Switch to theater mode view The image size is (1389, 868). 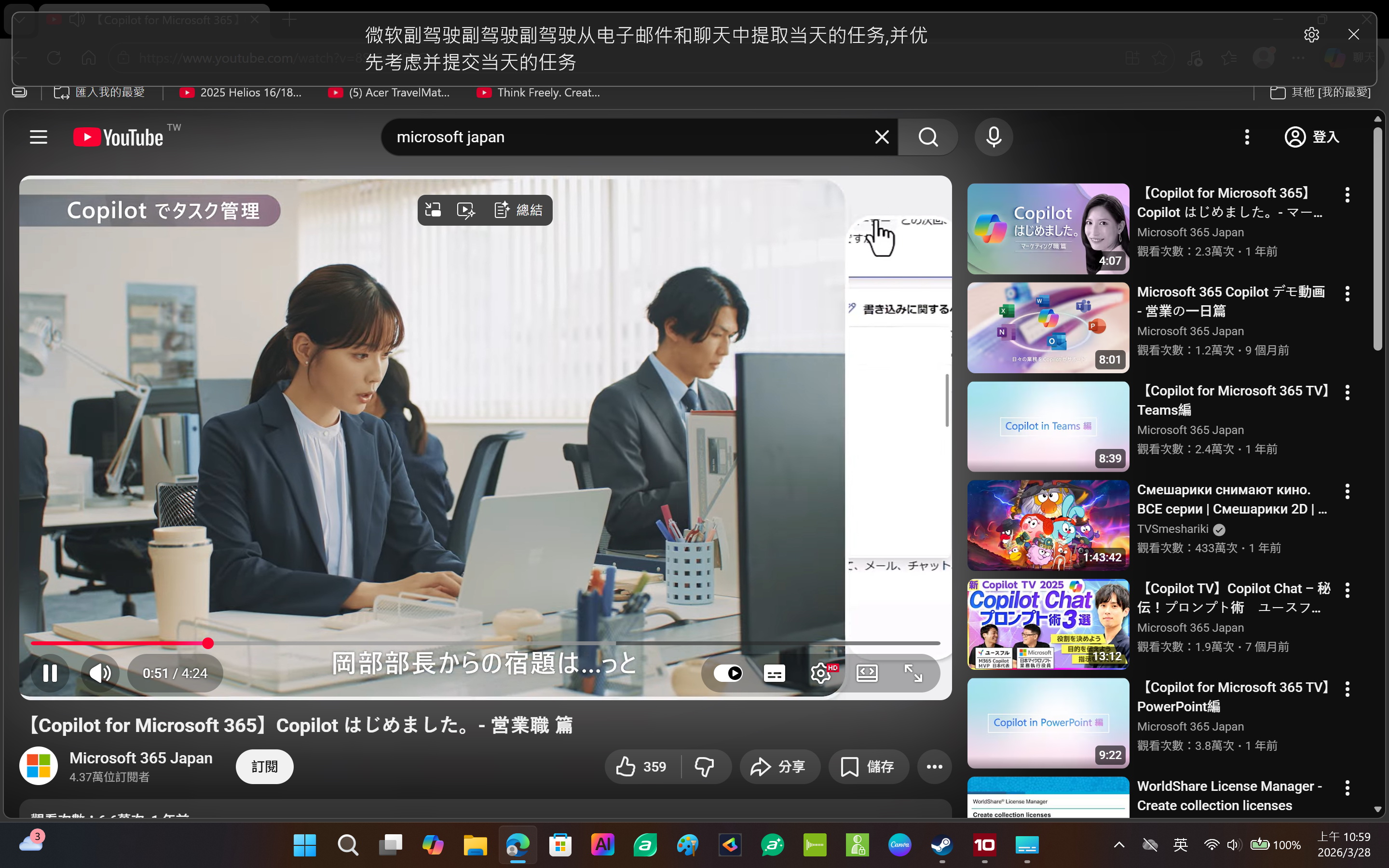(x=867, y=673)
